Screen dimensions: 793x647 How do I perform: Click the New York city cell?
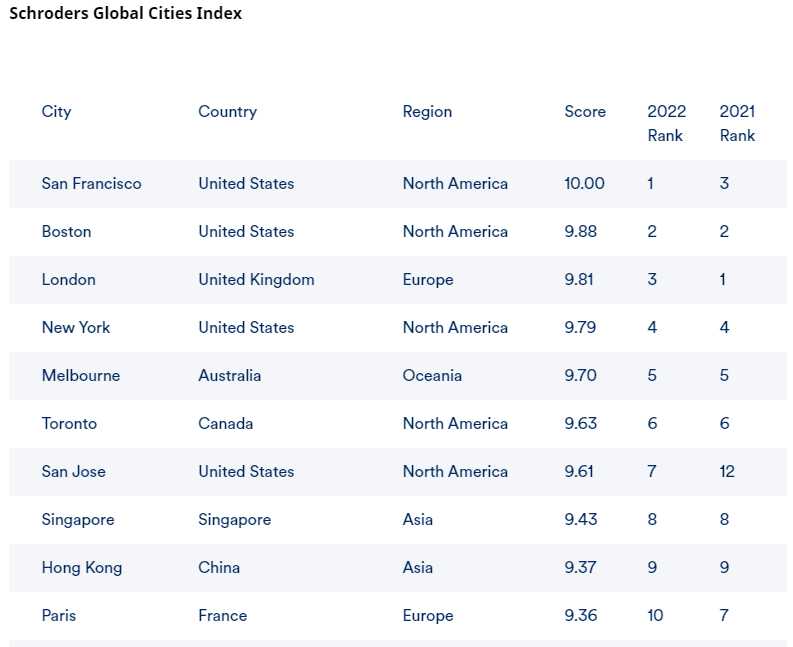tap(76, 328)
